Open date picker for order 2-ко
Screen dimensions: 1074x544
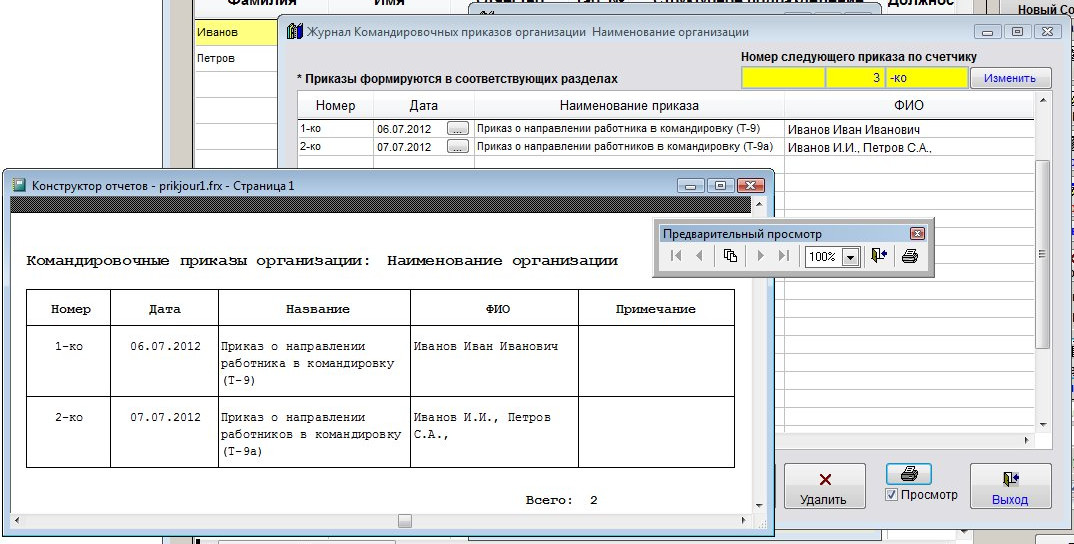point(457,147)
